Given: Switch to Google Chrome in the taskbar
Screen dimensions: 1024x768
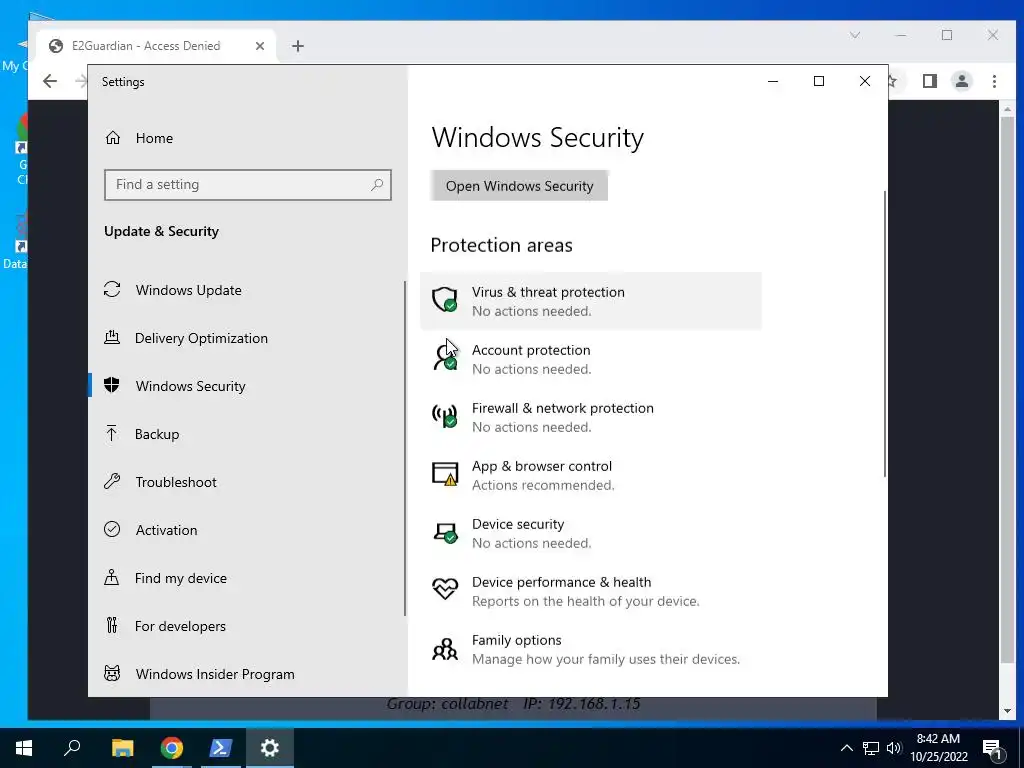Looking at the screenshot, I should 172,748.
